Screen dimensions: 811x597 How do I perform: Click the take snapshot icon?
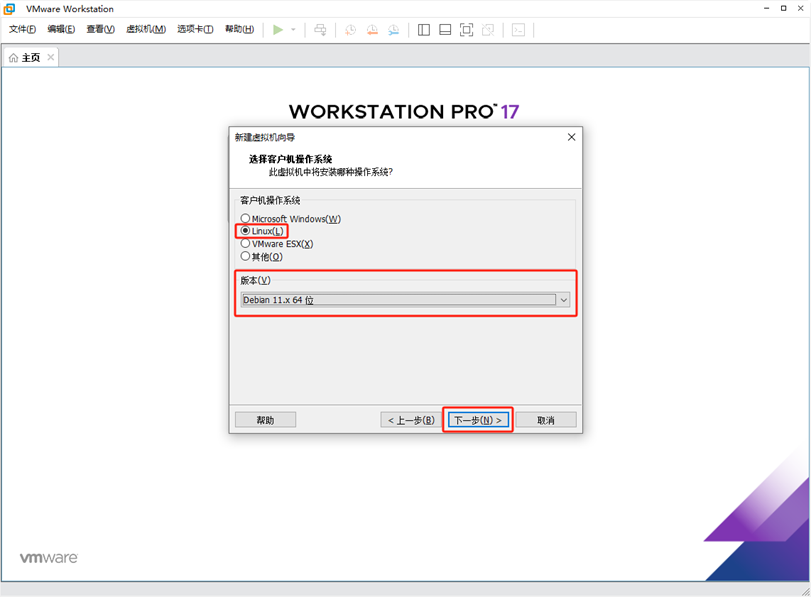pyautogui.click(x=350, y=29)
